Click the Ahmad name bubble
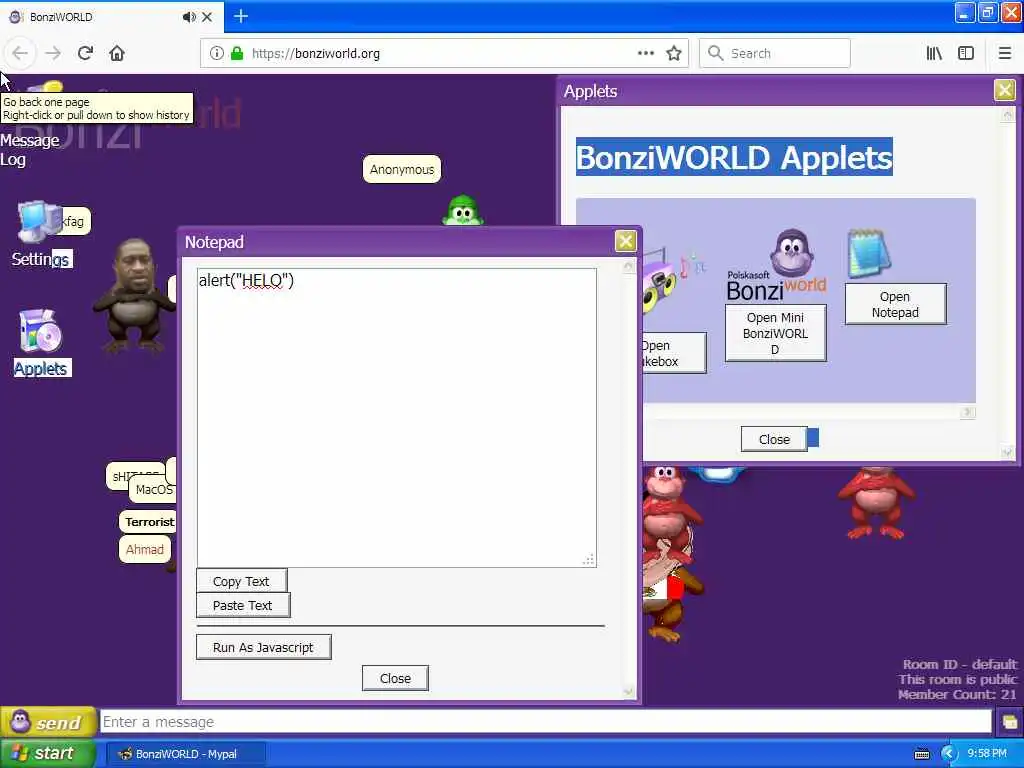The image size is (1024, 768). tap(145, 549)
